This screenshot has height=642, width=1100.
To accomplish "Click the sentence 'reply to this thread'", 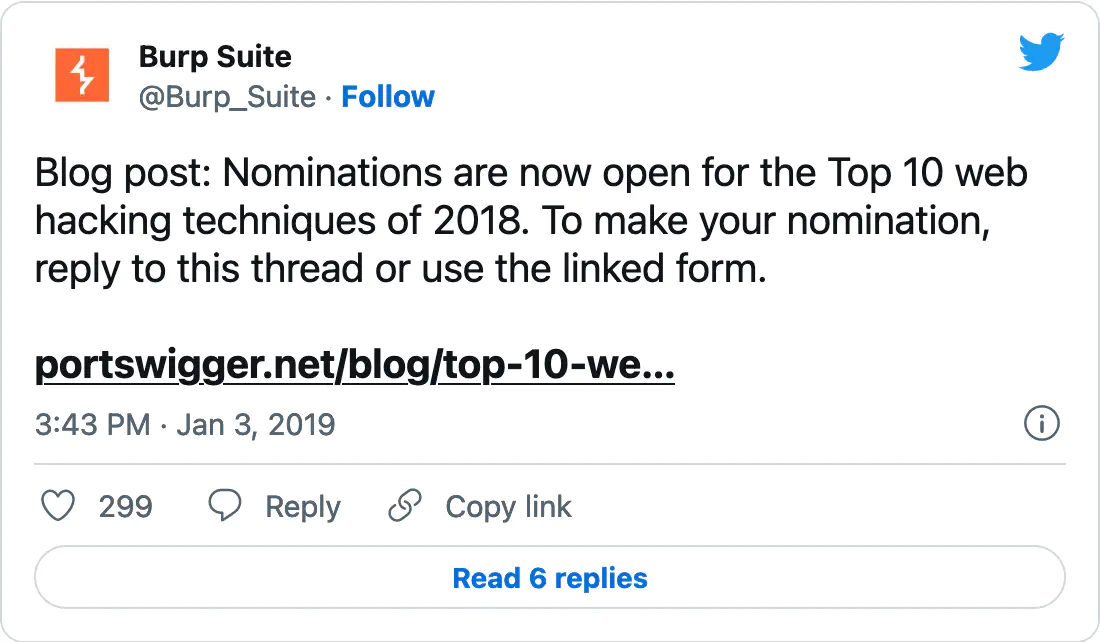I will pos(199,269).
